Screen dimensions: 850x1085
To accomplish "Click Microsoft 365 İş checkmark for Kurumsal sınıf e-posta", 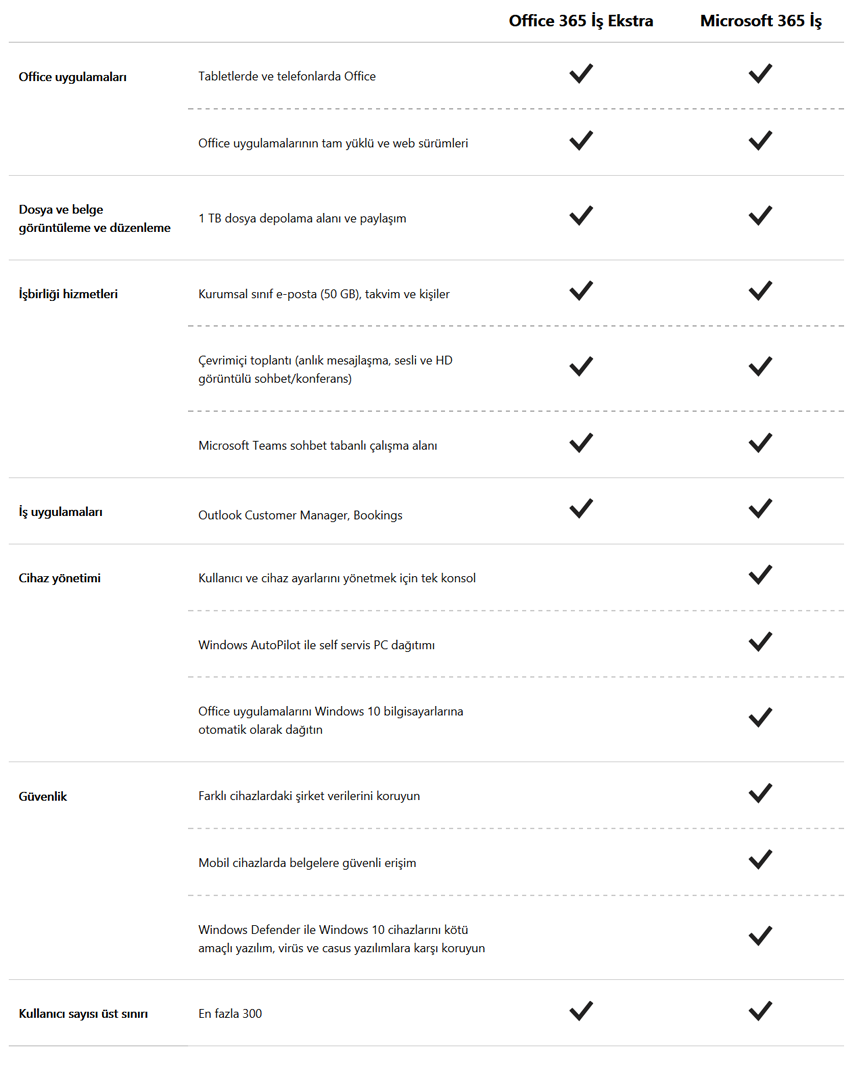I will pyautogui.click(x=760, y=291).
